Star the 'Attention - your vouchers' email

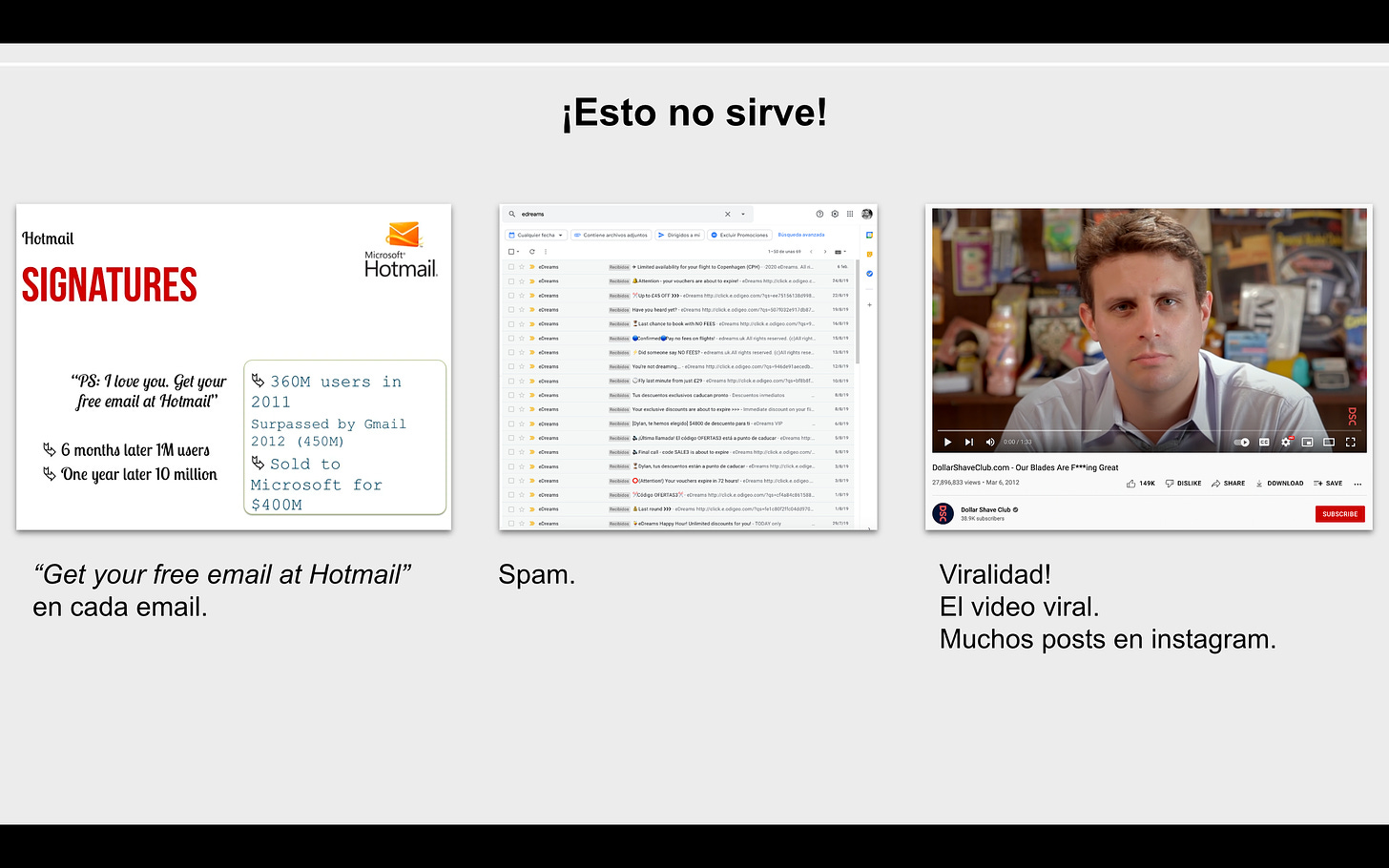coord(522,281)
